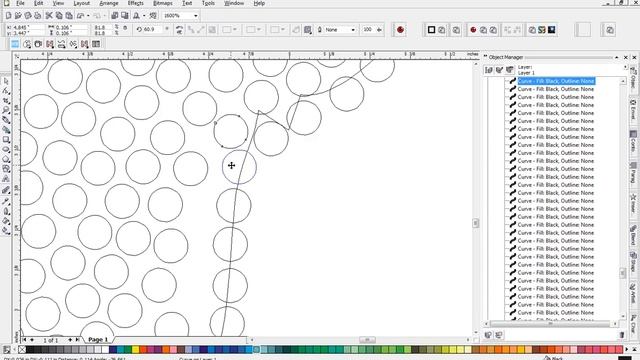Go to the next page navigator arrow

point(70,340)
